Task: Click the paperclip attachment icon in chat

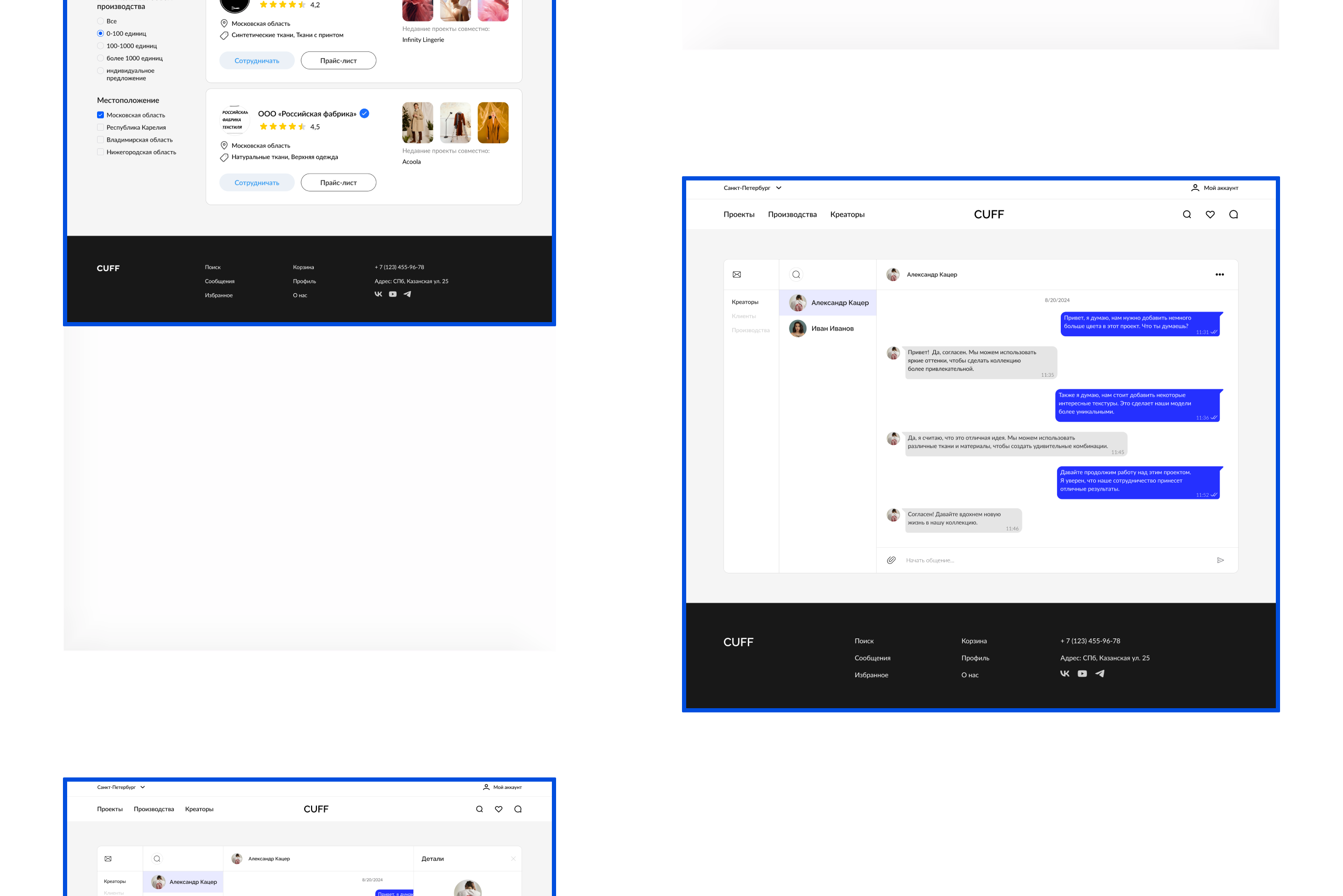Action: (891, 560)
